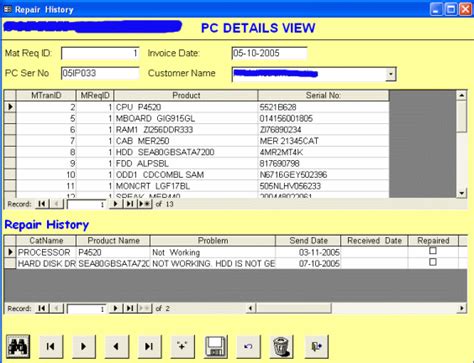This screenshot has height=363, width=474.
Task: Click the Invoice Date field
Action: (x=269, y=53)
